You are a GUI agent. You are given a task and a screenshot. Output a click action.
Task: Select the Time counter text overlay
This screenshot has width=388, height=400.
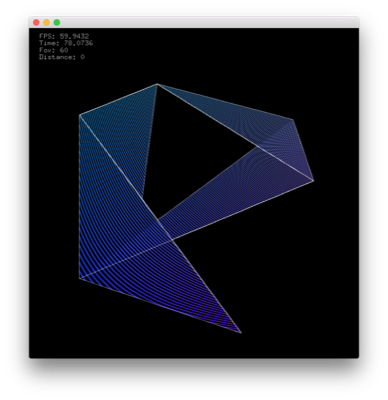pos(66,43)
